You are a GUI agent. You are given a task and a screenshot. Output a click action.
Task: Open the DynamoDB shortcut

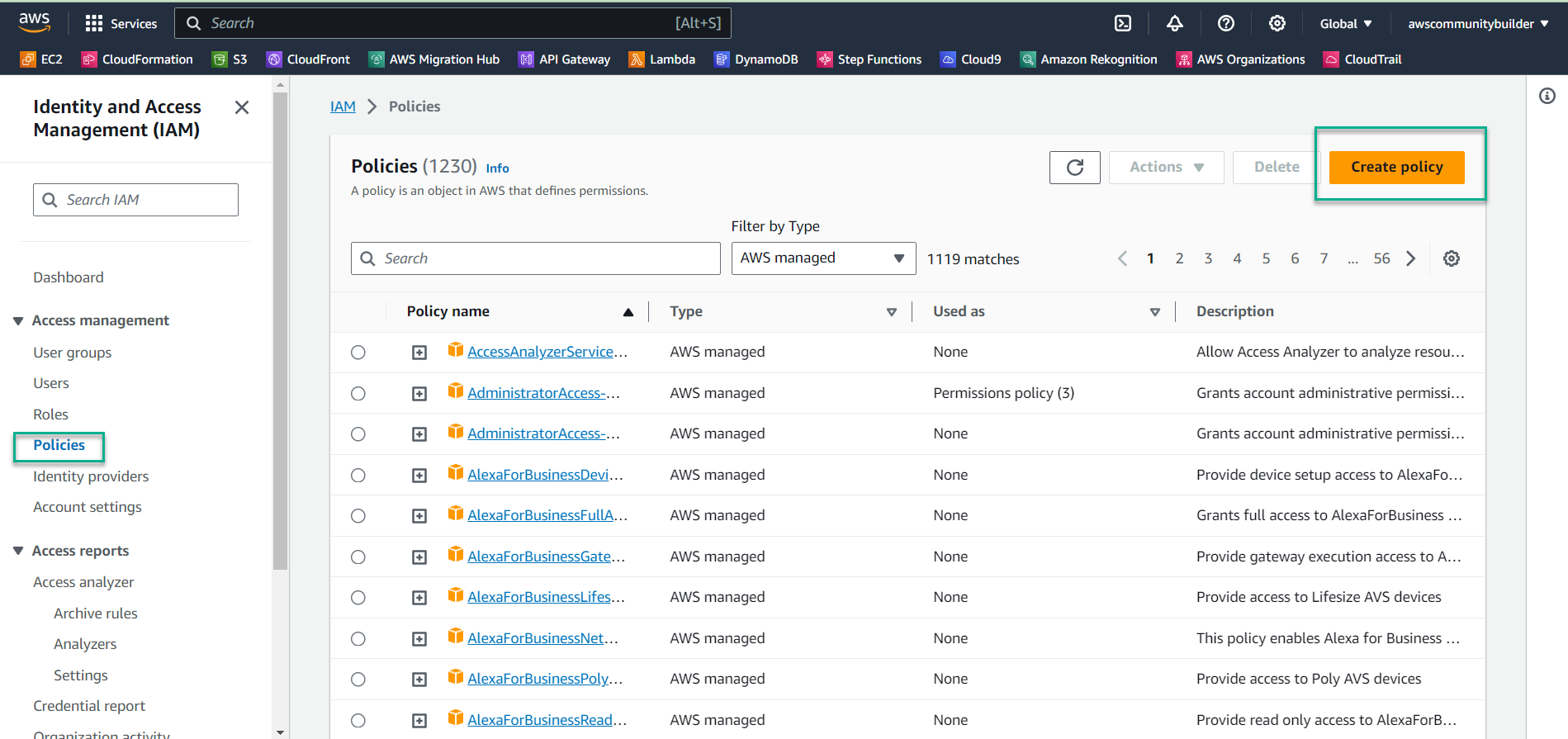[756, 59]
